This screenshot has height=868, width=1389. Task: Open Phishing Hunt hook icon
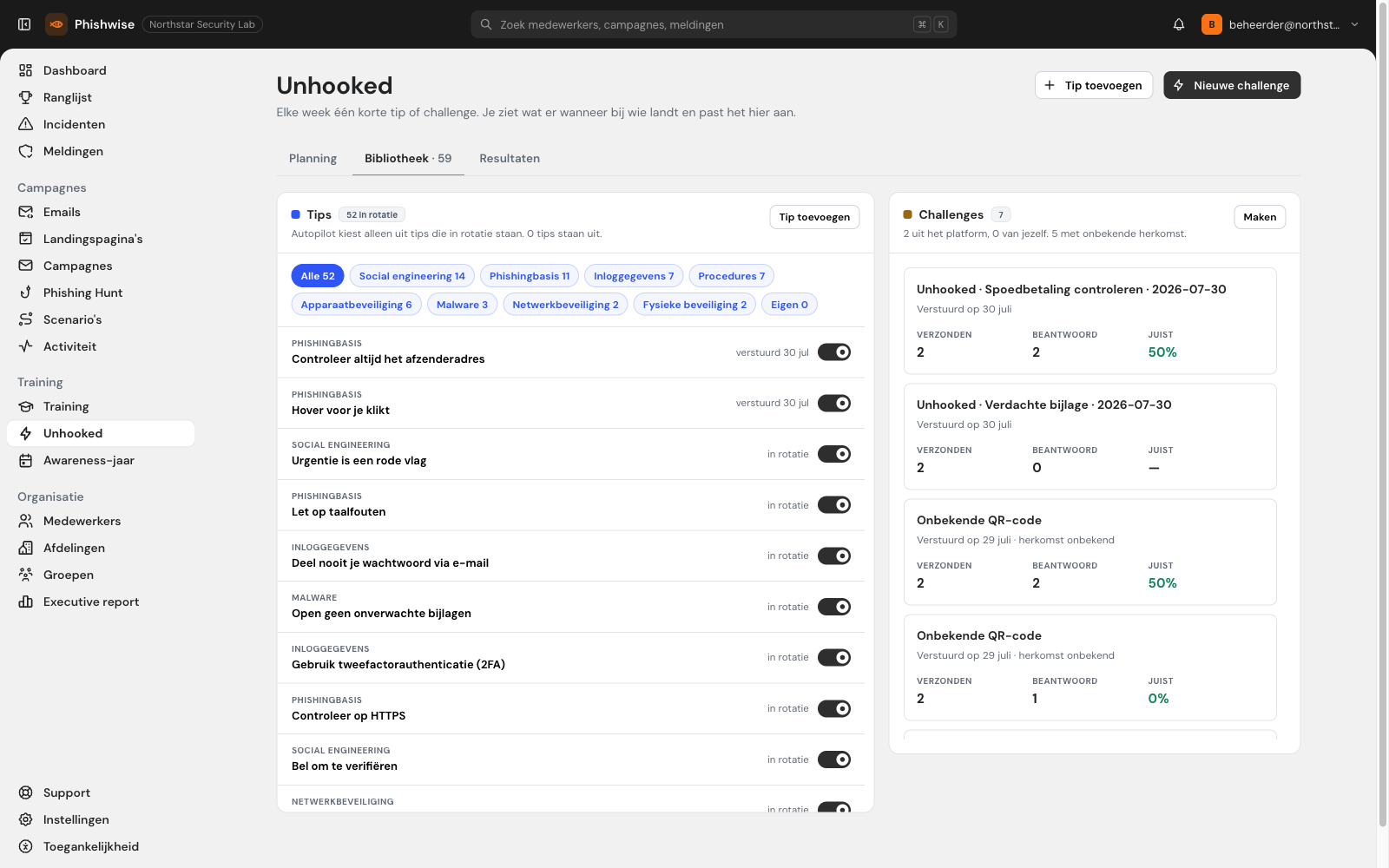pyautogui.click(x=26, y=293)
